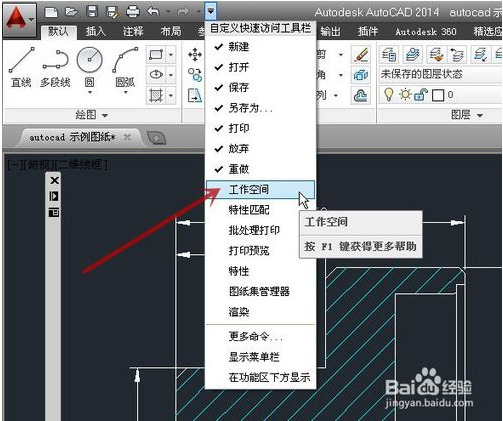Choose 在功能区下方显示 menu entry

(x=260, y=377)
